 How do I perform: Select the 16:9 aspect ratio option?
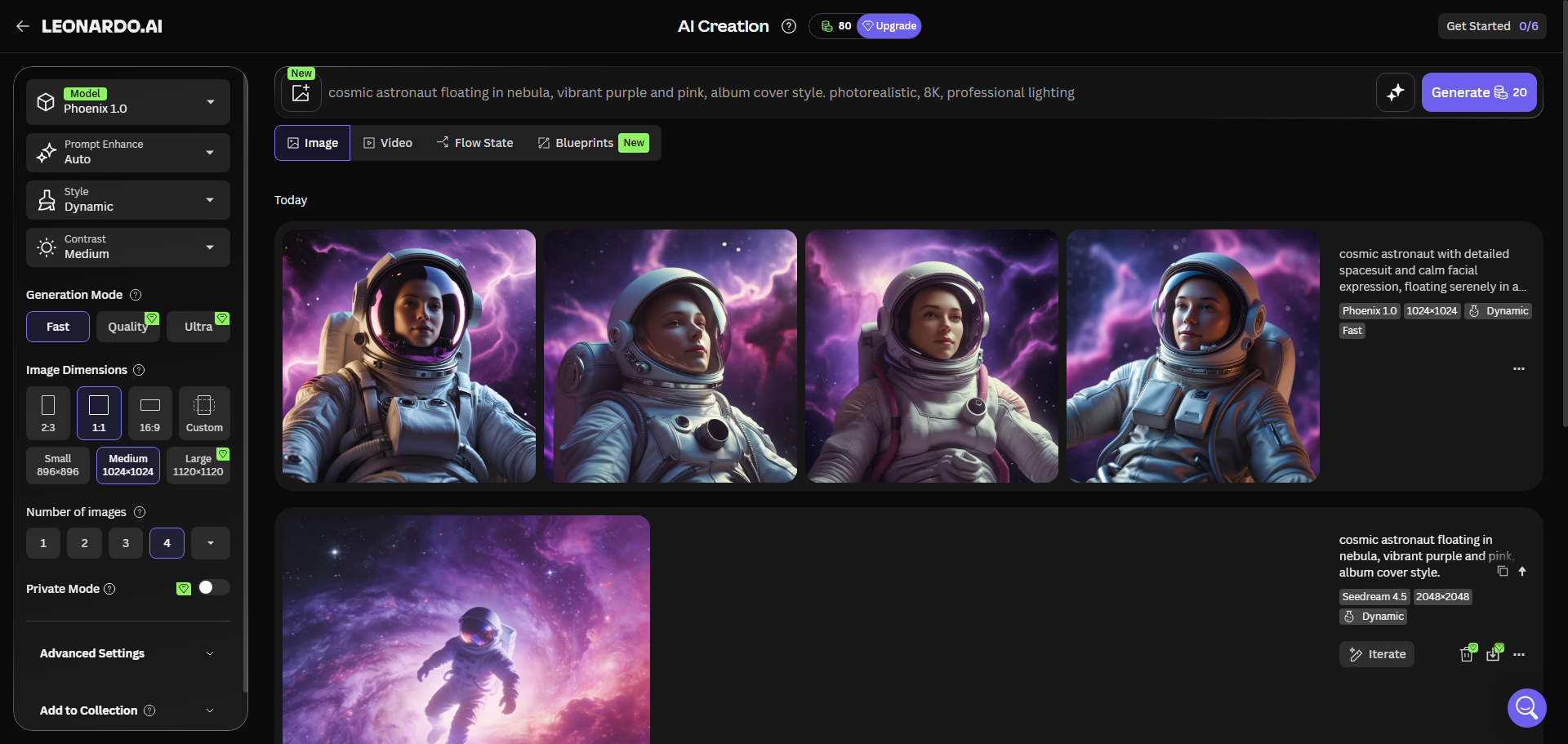(x=149, y=413)
